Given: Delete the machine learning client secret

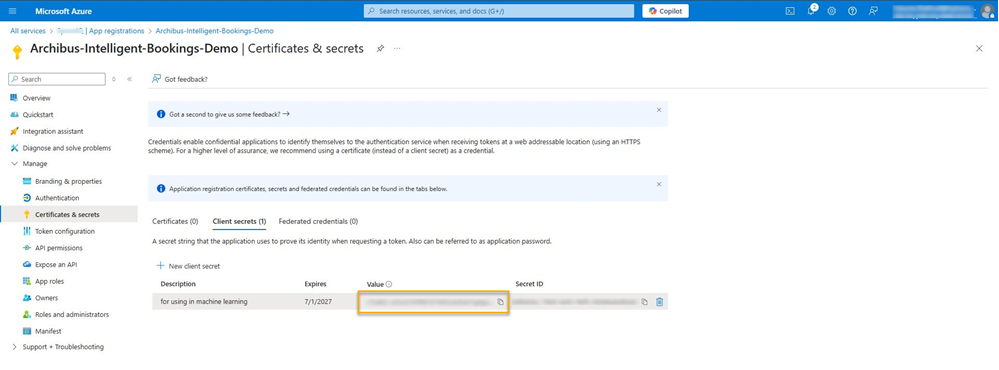Looking at the screenshot, I should (x=659, y=302).
